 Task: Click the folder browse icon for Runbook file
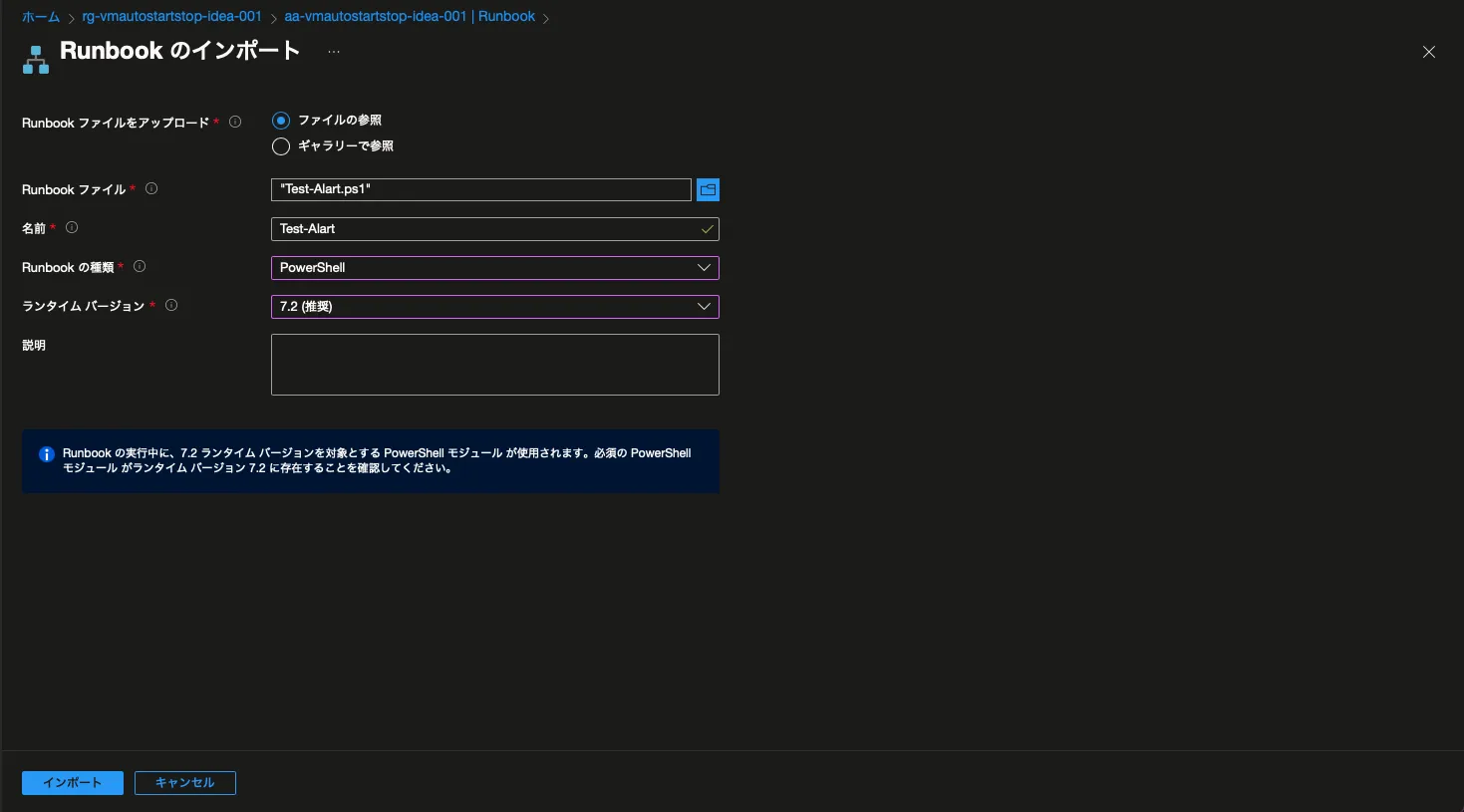click(x=708, y=189)
